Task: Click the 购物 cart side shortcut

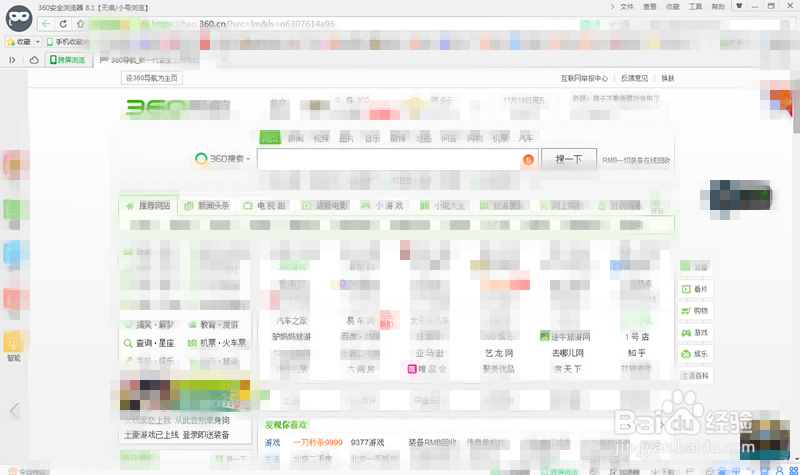Action: pyautogui.click(x=695, y=311)
